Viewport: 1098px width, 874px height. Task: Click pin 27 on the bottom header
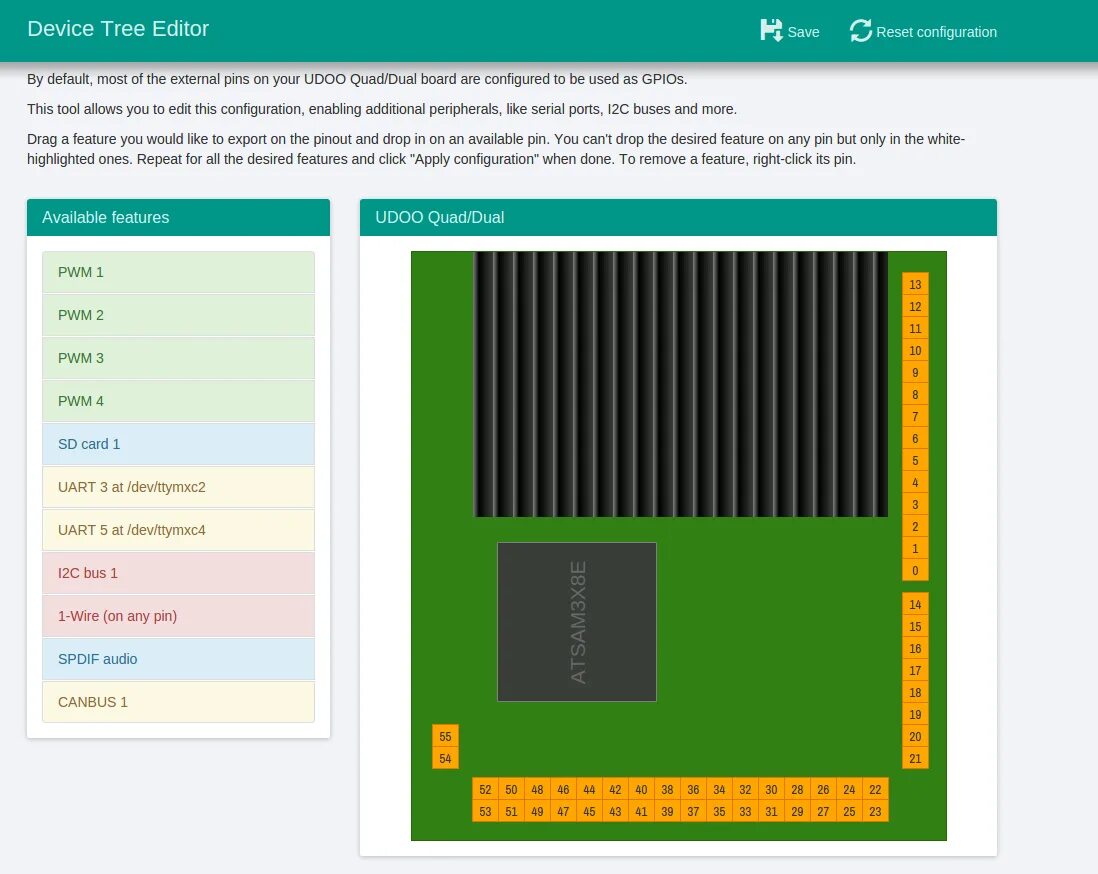pyautogui.click(x=824, y=812)
